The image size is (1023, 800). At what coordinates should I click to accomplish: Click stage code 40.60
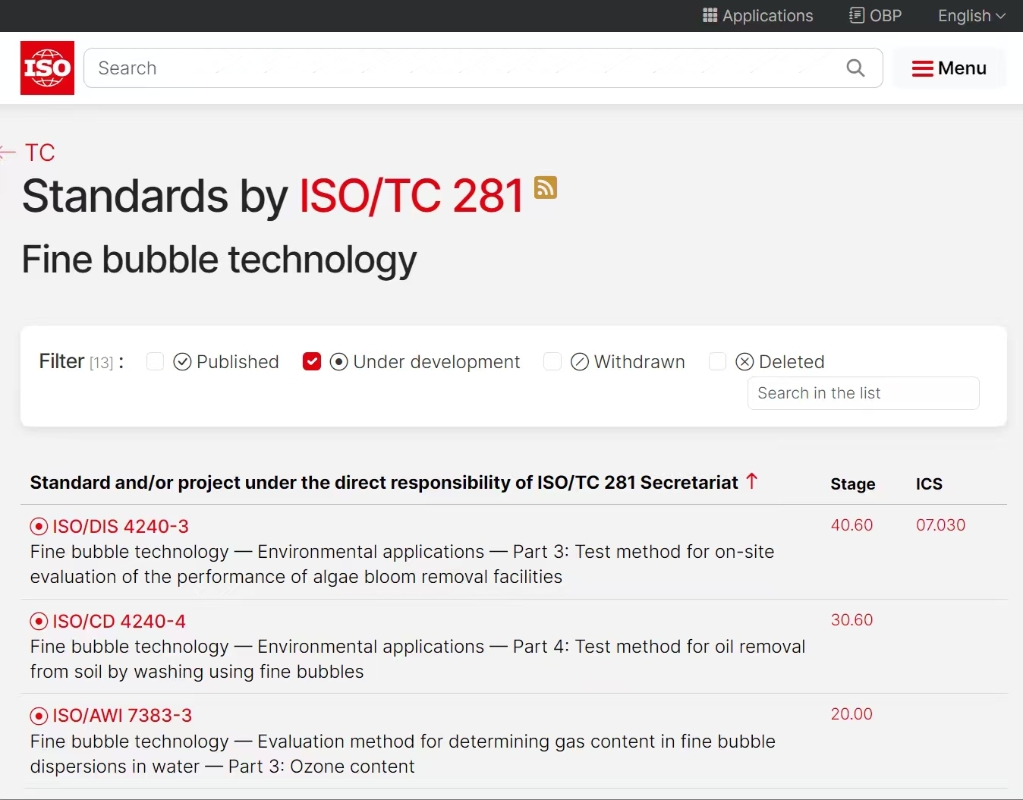851,525
